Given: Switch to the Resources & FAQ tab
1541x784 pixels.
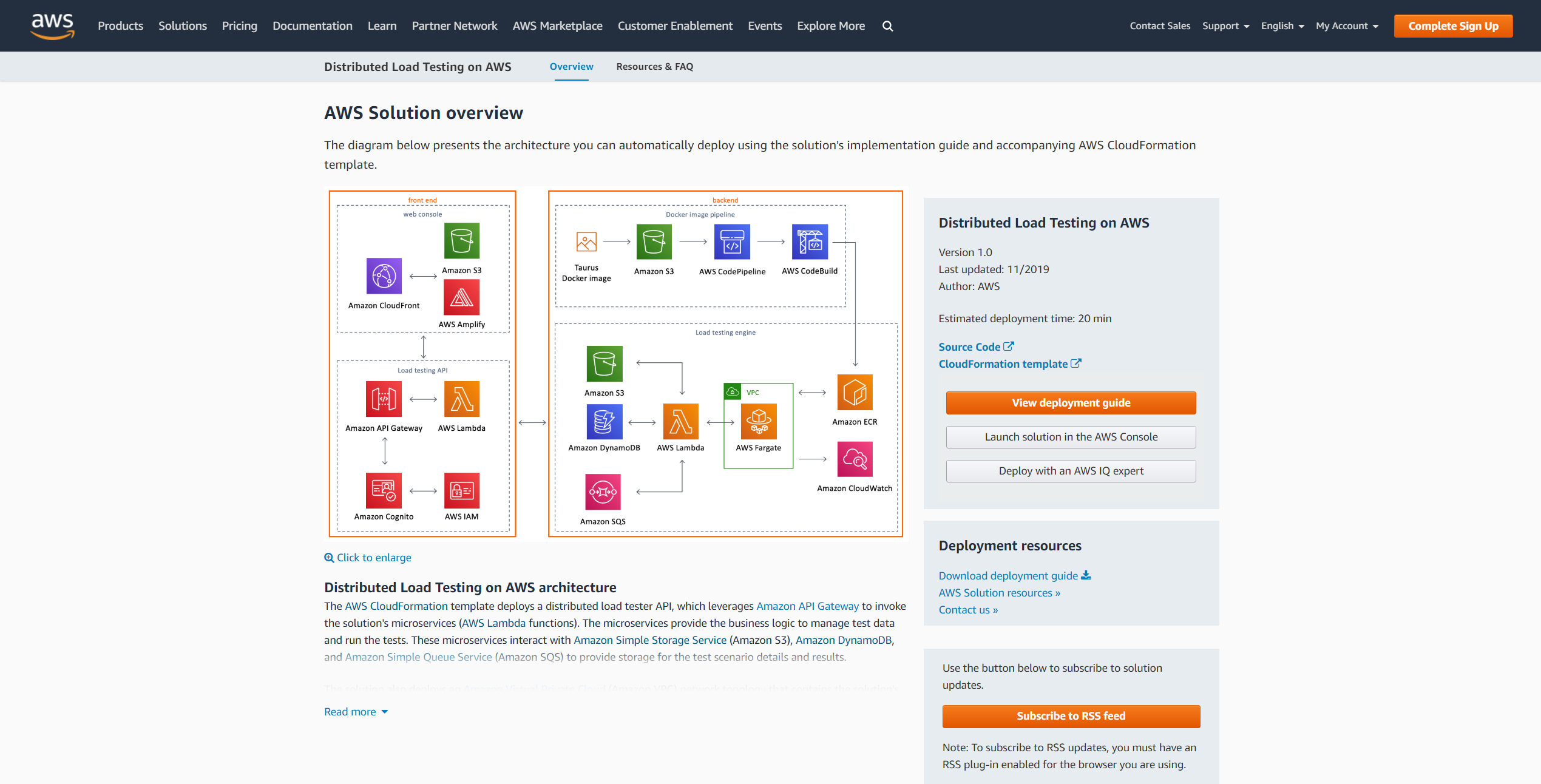Looking at the screenshot, I should pyautogui.click(x=654, y=67).
